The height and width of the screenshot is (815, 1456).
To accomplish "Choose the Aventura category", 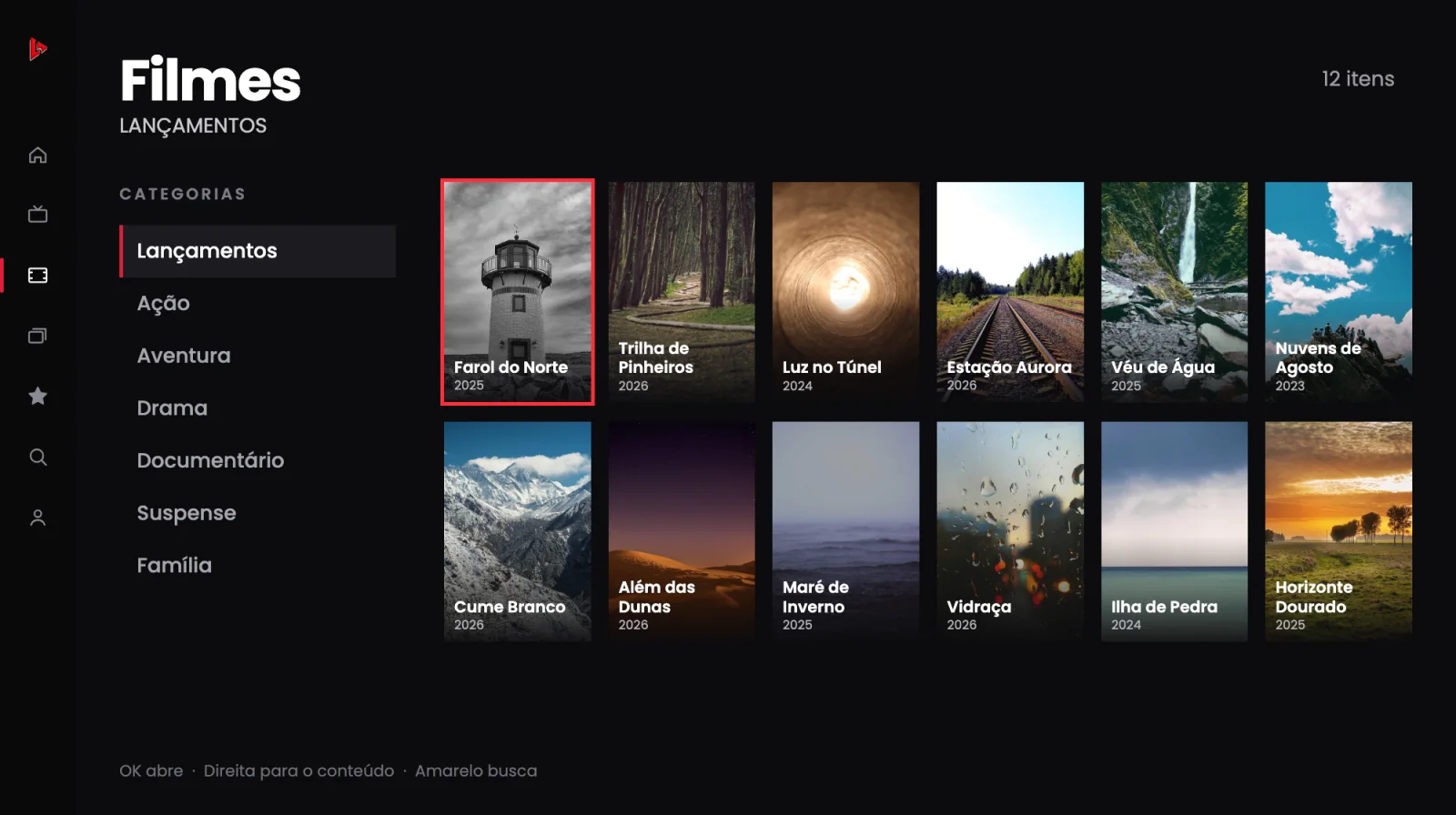I will (x=258, y=356).
